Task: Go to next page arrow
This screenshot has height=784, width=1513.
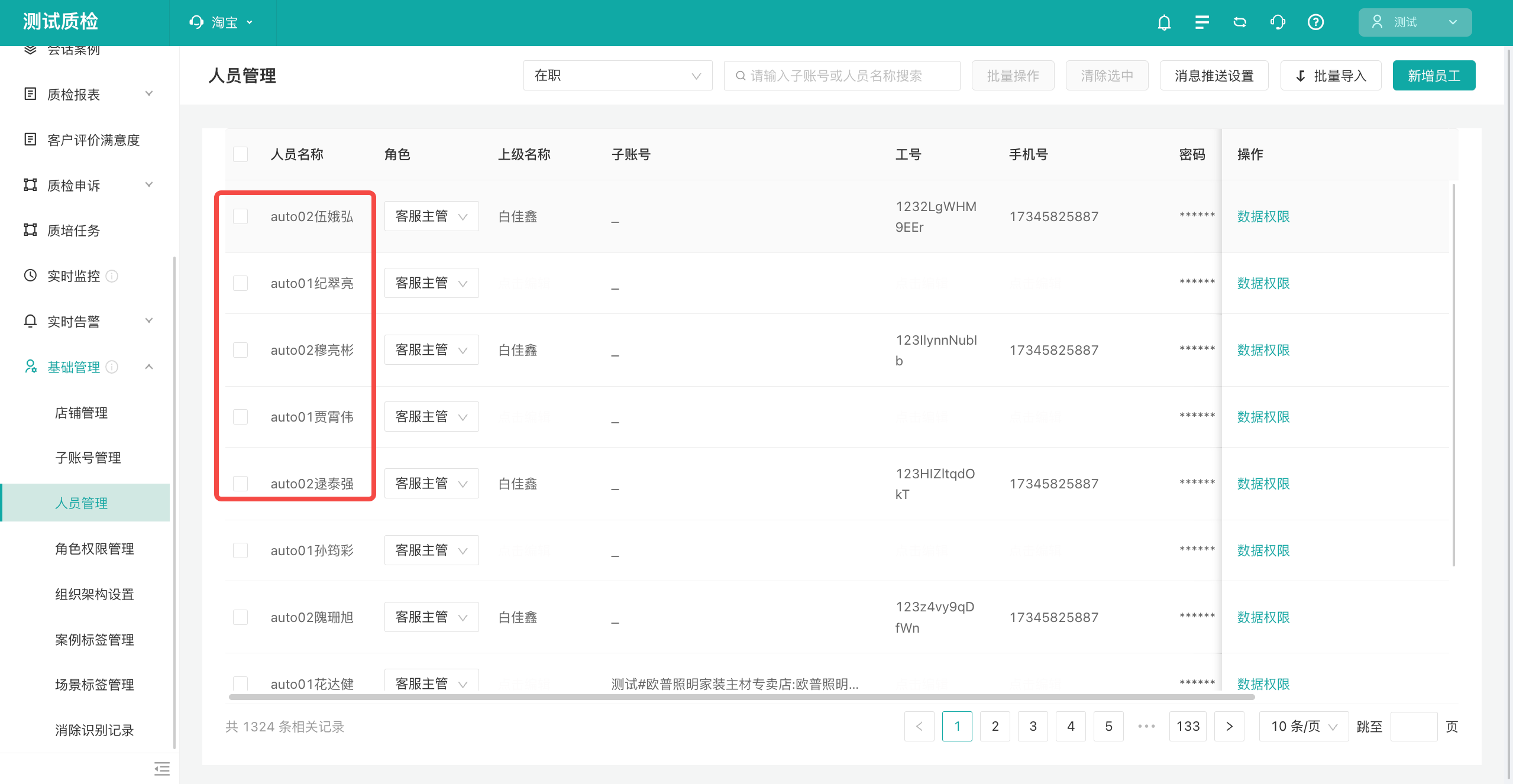Action: pos(1229,726)
